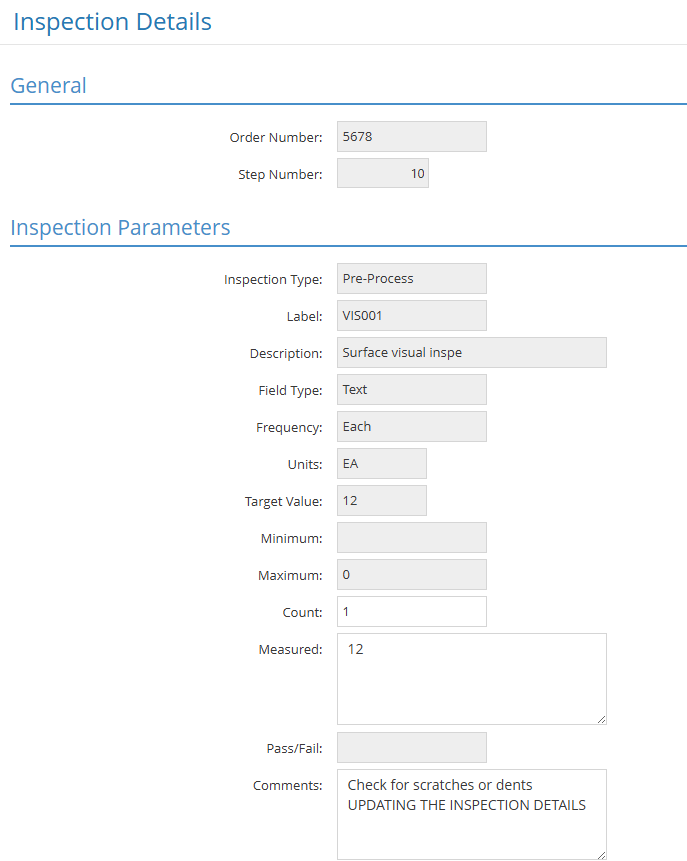
Task: Click inside the Measured text area
Action: tap(471, 679)
